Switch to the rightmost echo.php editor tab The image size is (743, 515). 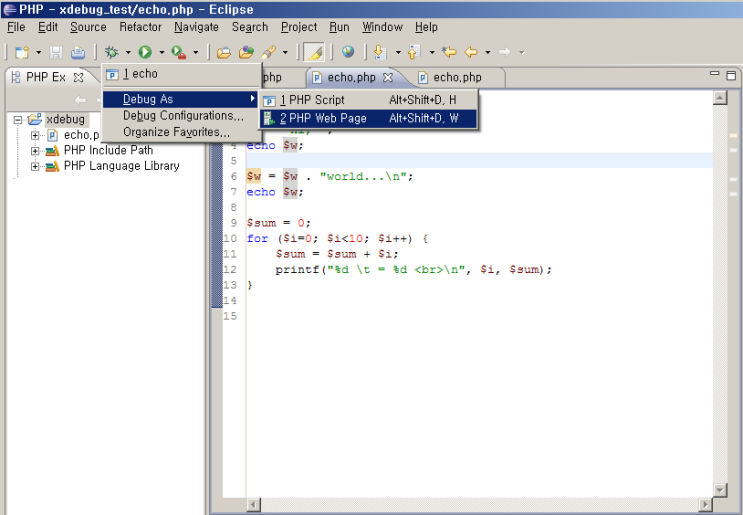click(x=457, y=77)
